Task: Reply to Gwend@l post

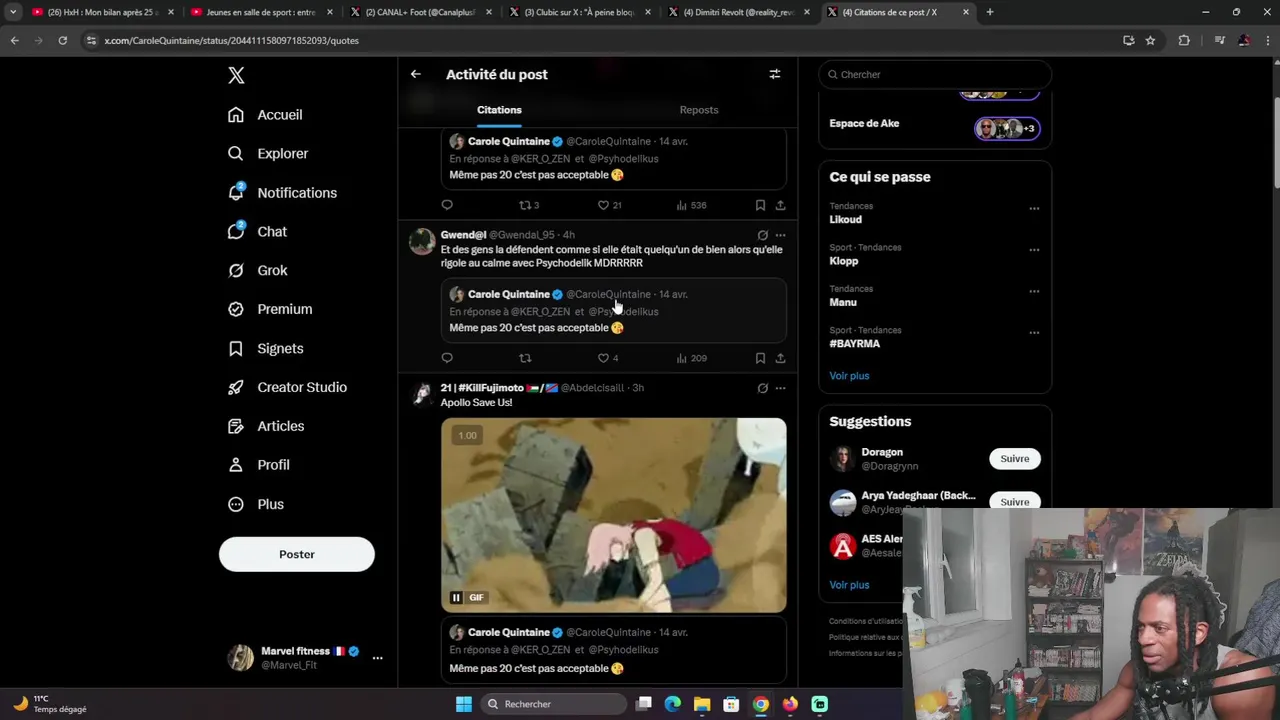Action: pos(447,358)
